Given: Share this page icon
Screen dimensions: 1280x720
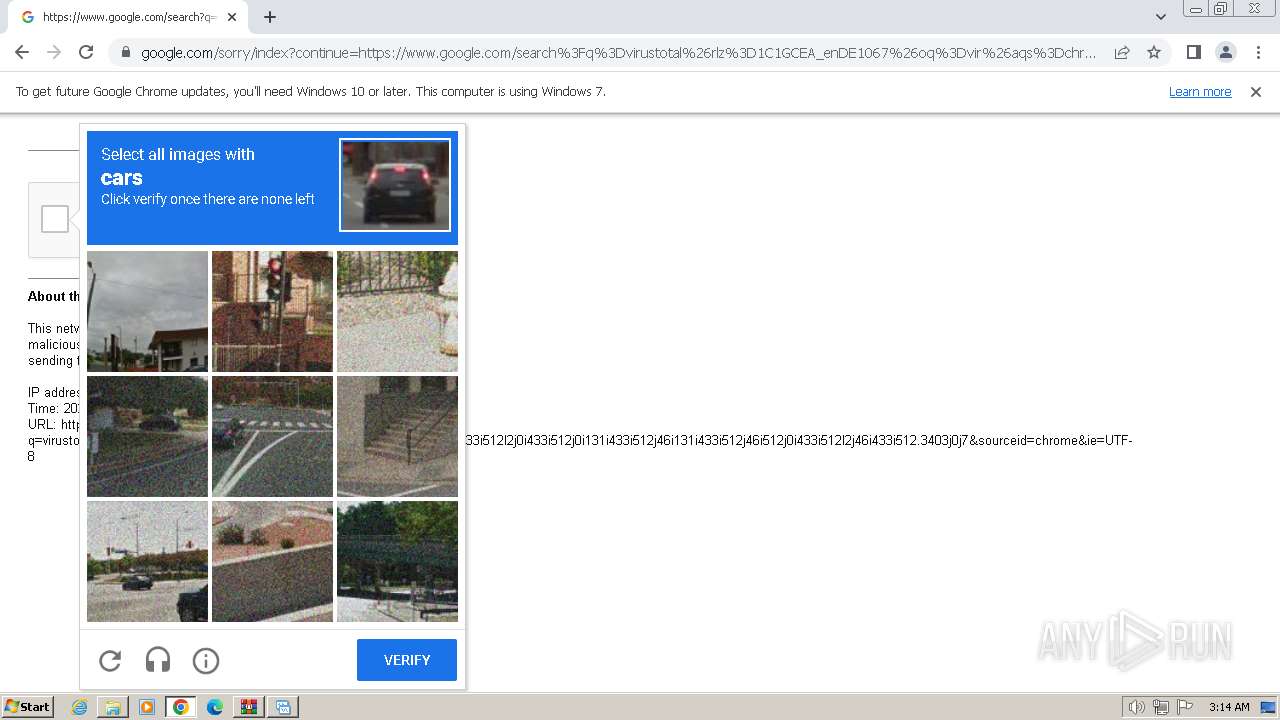Looking at the screenshot, I should click(1122, 52).
